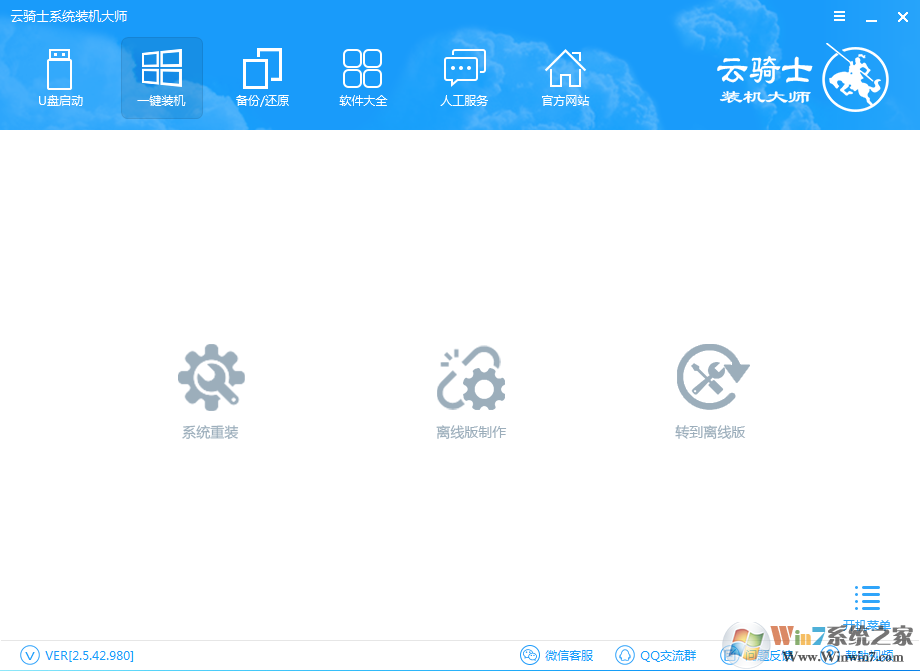Image resolution: width=920 pixels, height=671 pixels.
Task: Open the hamburger menu in title bar
Action: click(840, 16)
